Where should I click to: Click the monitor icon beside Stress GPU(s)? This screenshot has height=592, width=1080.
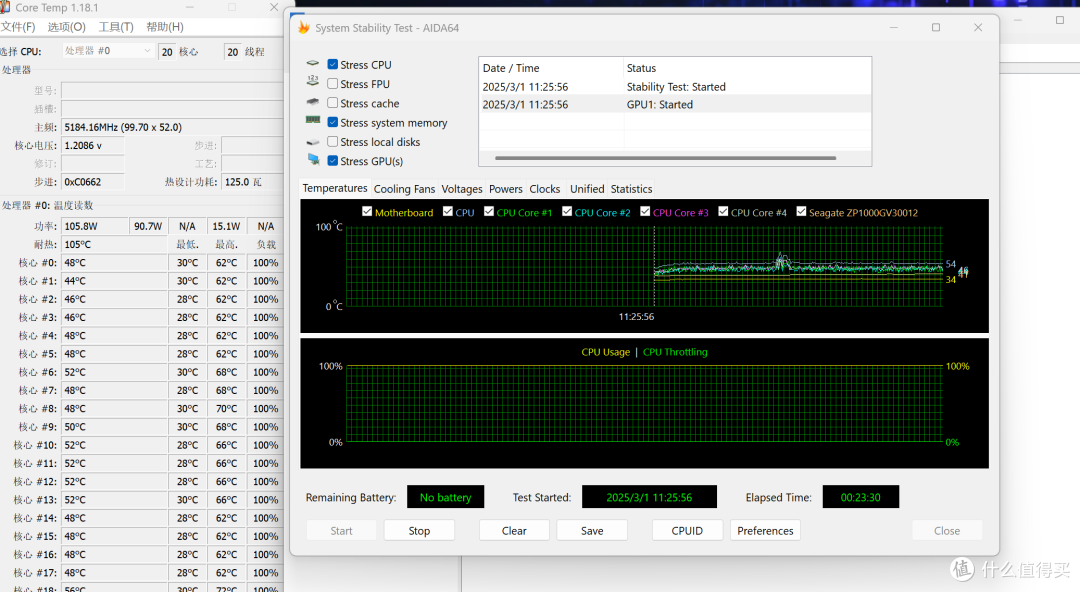point(313,160)
